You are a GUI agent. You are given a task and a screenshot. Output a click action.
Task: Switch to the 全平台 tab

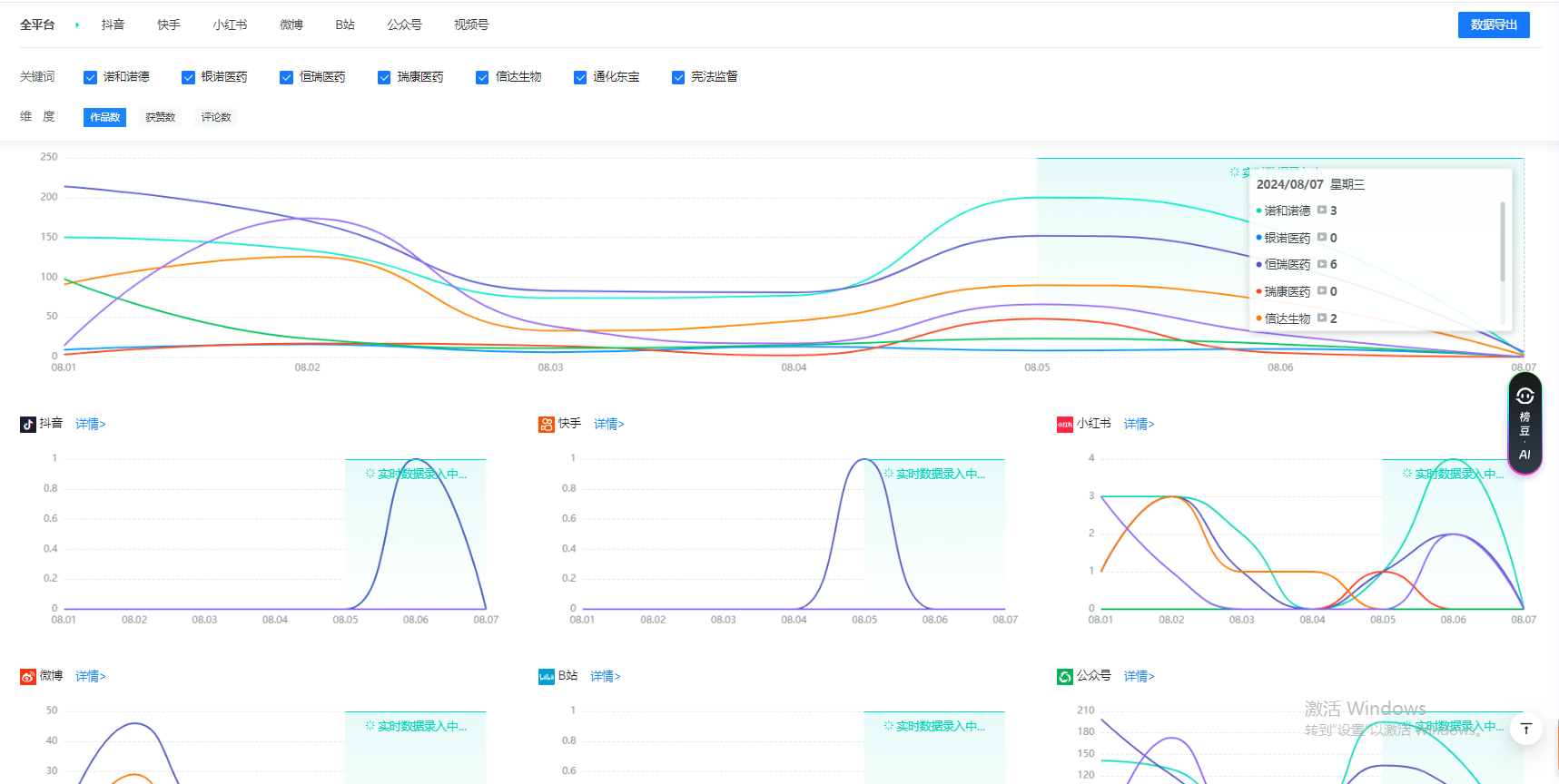37,24
